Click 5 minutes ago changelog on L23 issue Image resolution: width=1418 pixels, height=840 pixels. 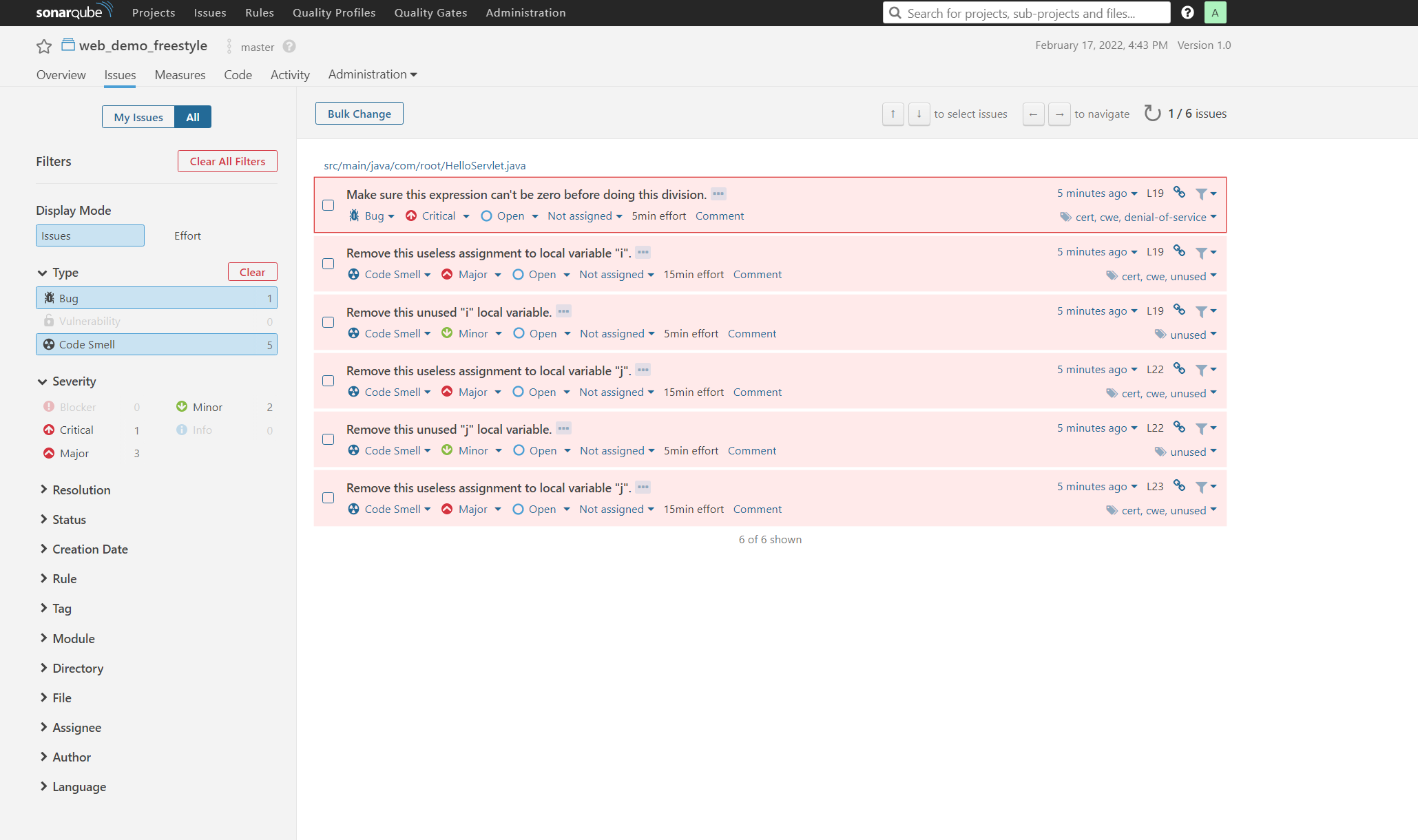[1097, 486]
